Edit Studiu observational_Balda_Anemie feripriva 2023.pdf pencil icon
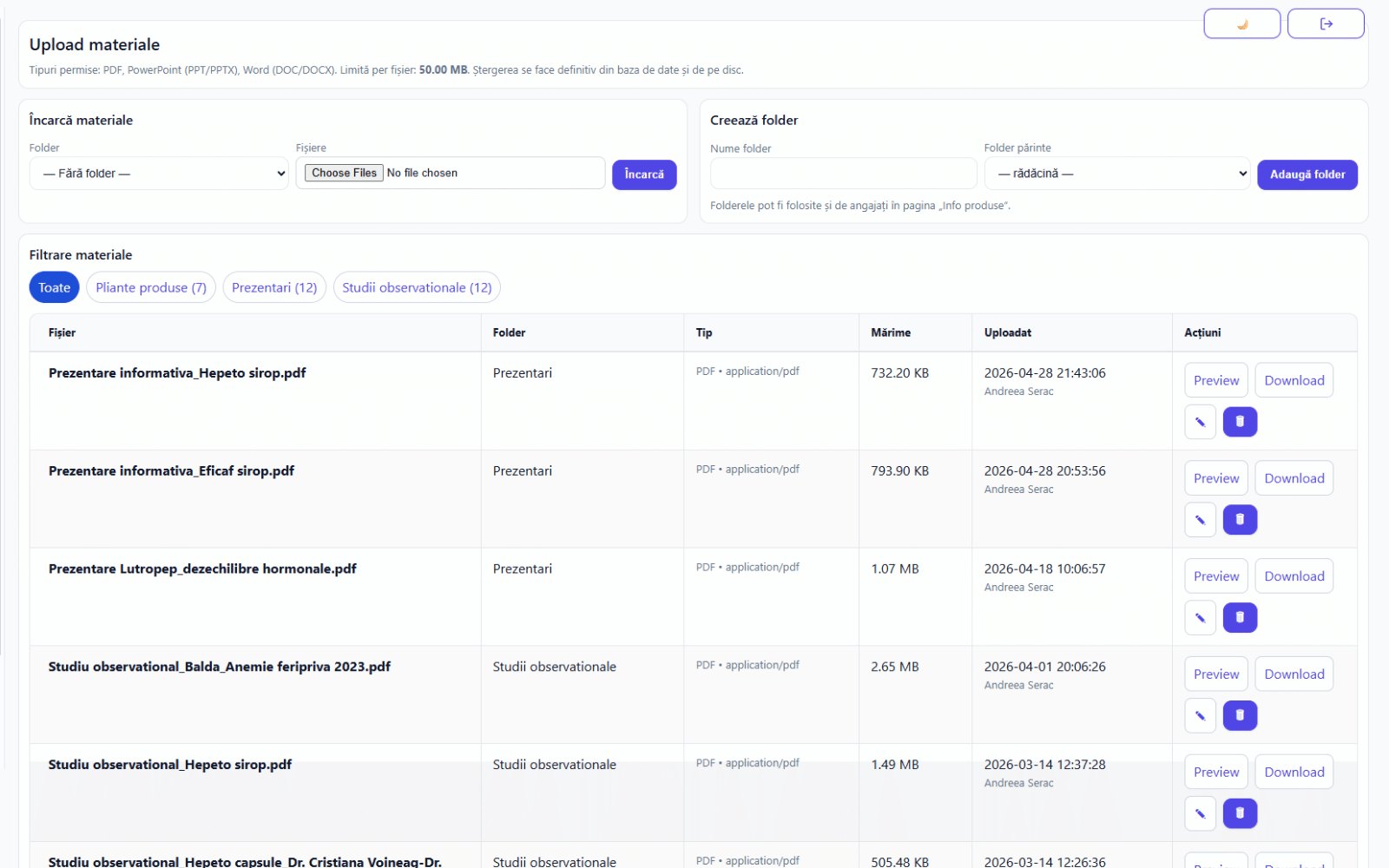This screenshot has height=868, width=1389. [x=1200, y=716]
